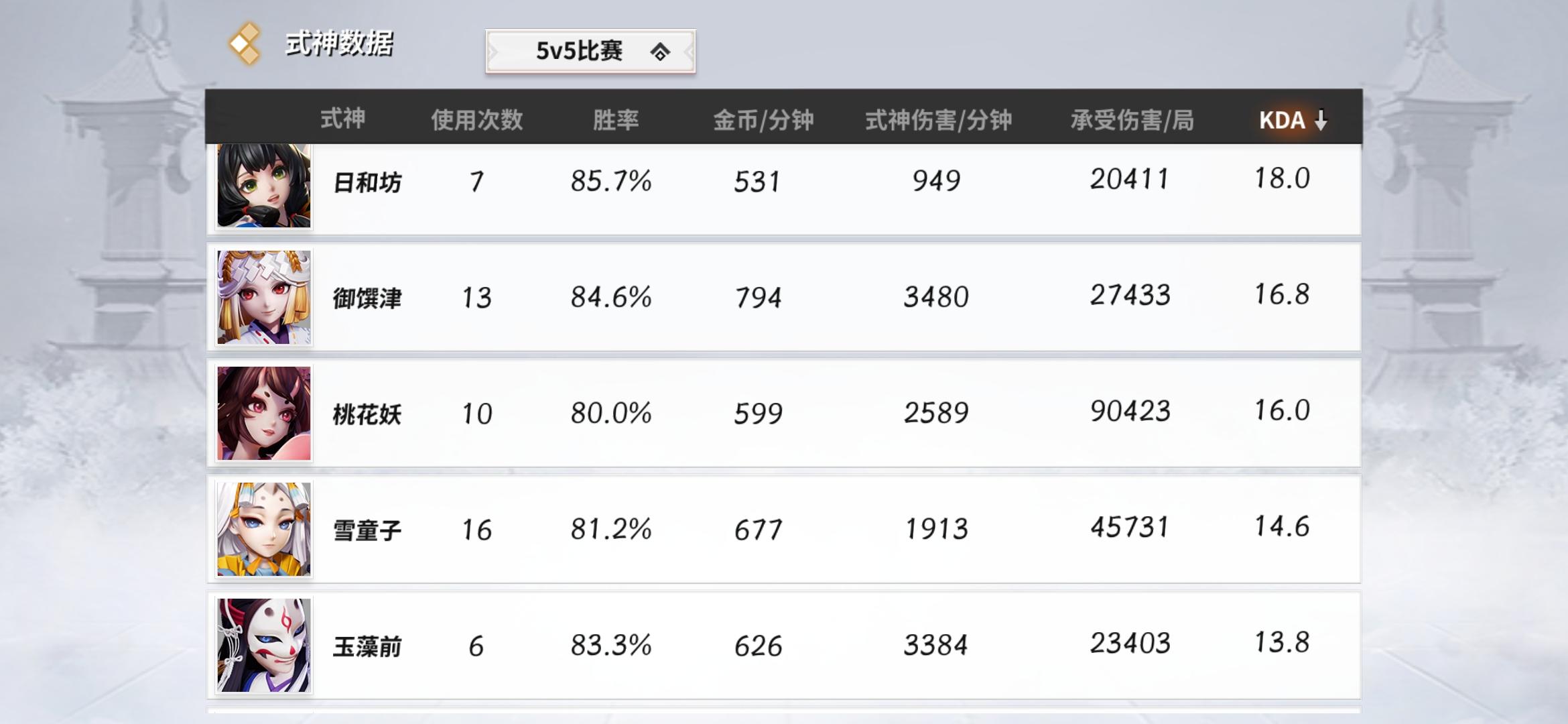1568x724 pixels.
Task: Choose 雪童子 avatar portrait
Action: point(264,529)
